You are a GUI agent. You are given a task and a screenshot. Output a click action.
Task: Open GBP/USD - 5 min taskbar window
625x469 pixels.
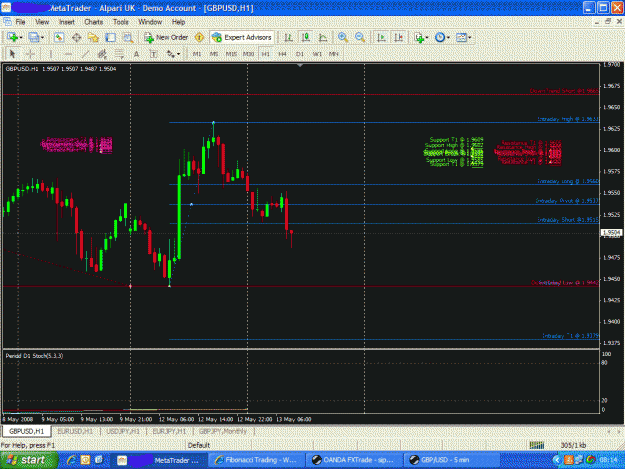(x=451, y=460)
